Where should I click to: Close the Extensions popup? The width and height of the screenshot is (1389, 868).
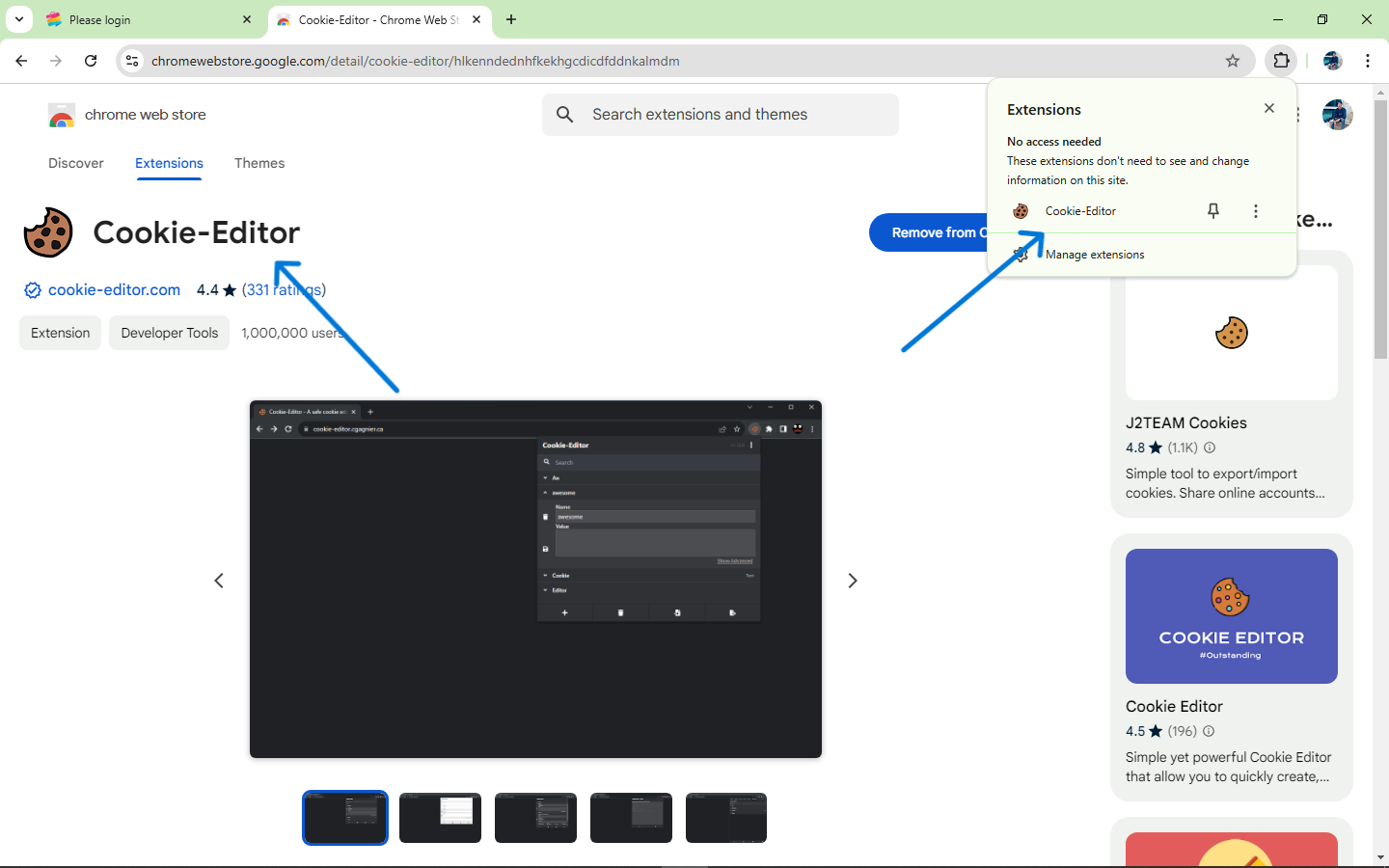[1269, 108]
